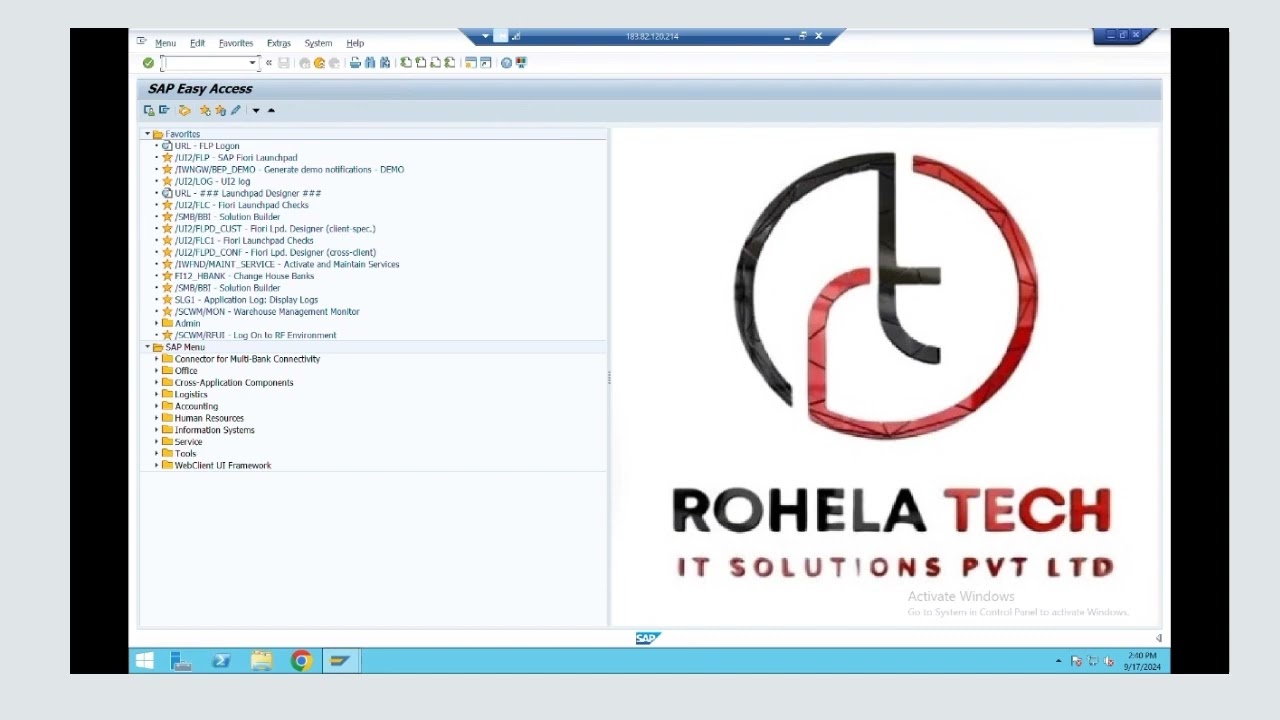Click the Find Next binoculars icon
The height and width of the screenshot is (720, 1280).
tap(385, 63)
